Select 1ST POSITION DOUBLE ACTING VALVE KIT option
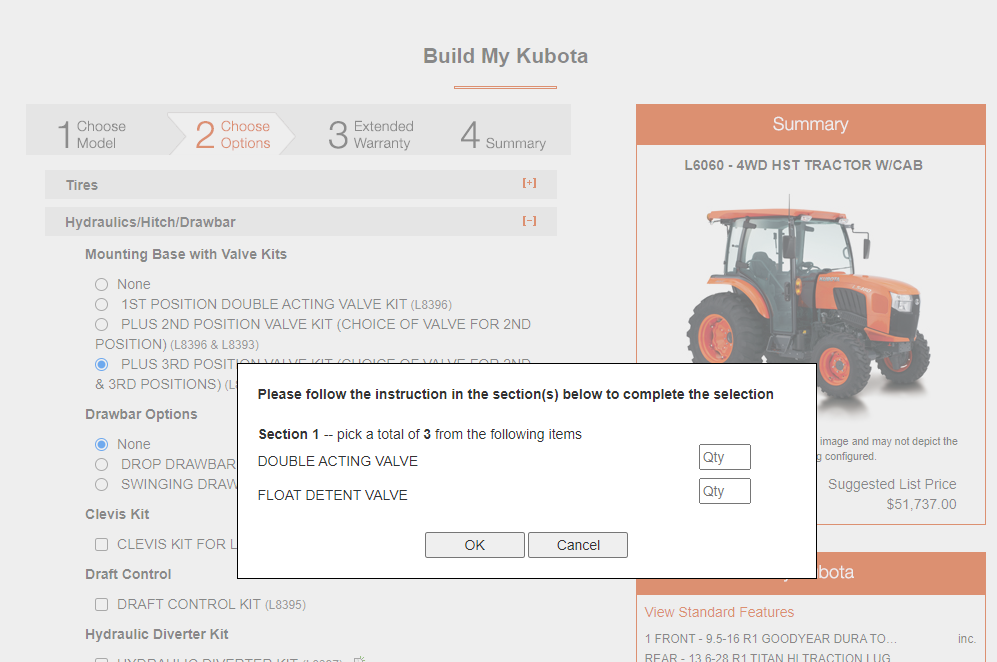The image size is (997, 662). (x=101, y=305)
